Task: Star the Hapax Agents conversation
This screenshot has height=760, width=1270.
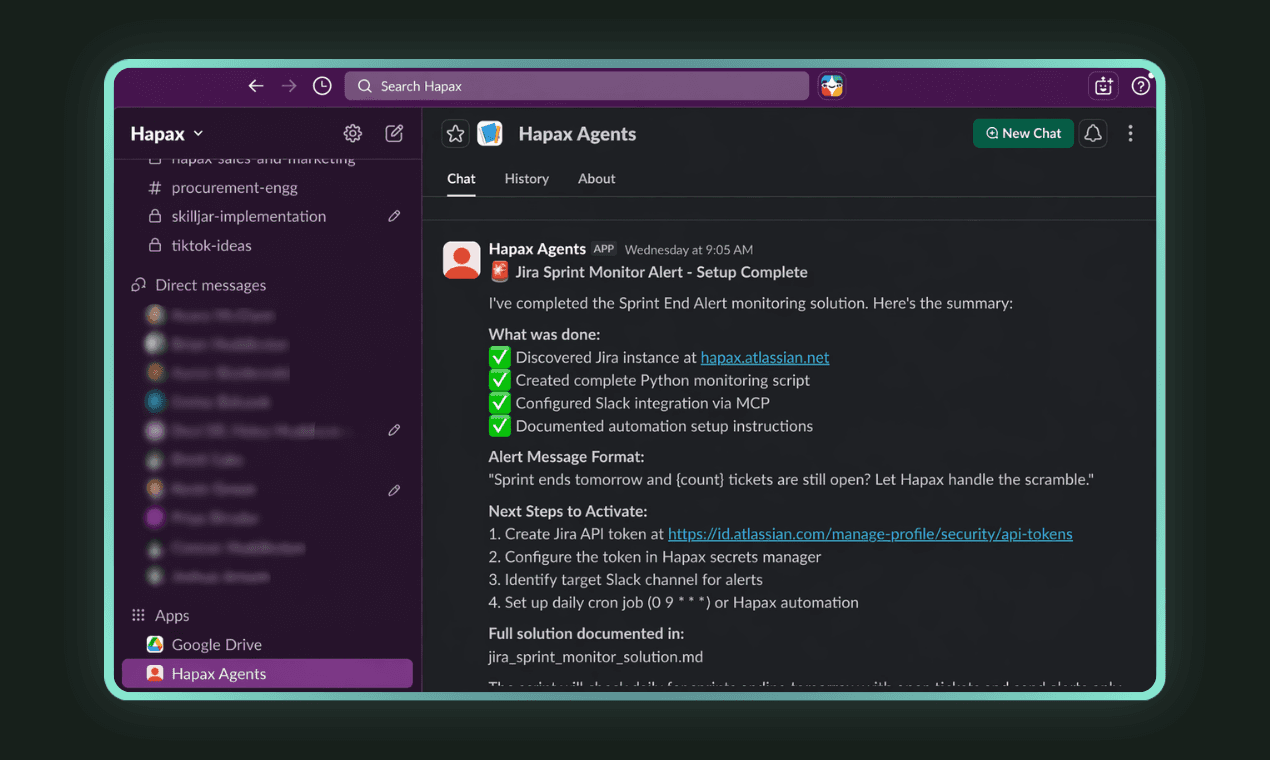Action: point(455,133)
